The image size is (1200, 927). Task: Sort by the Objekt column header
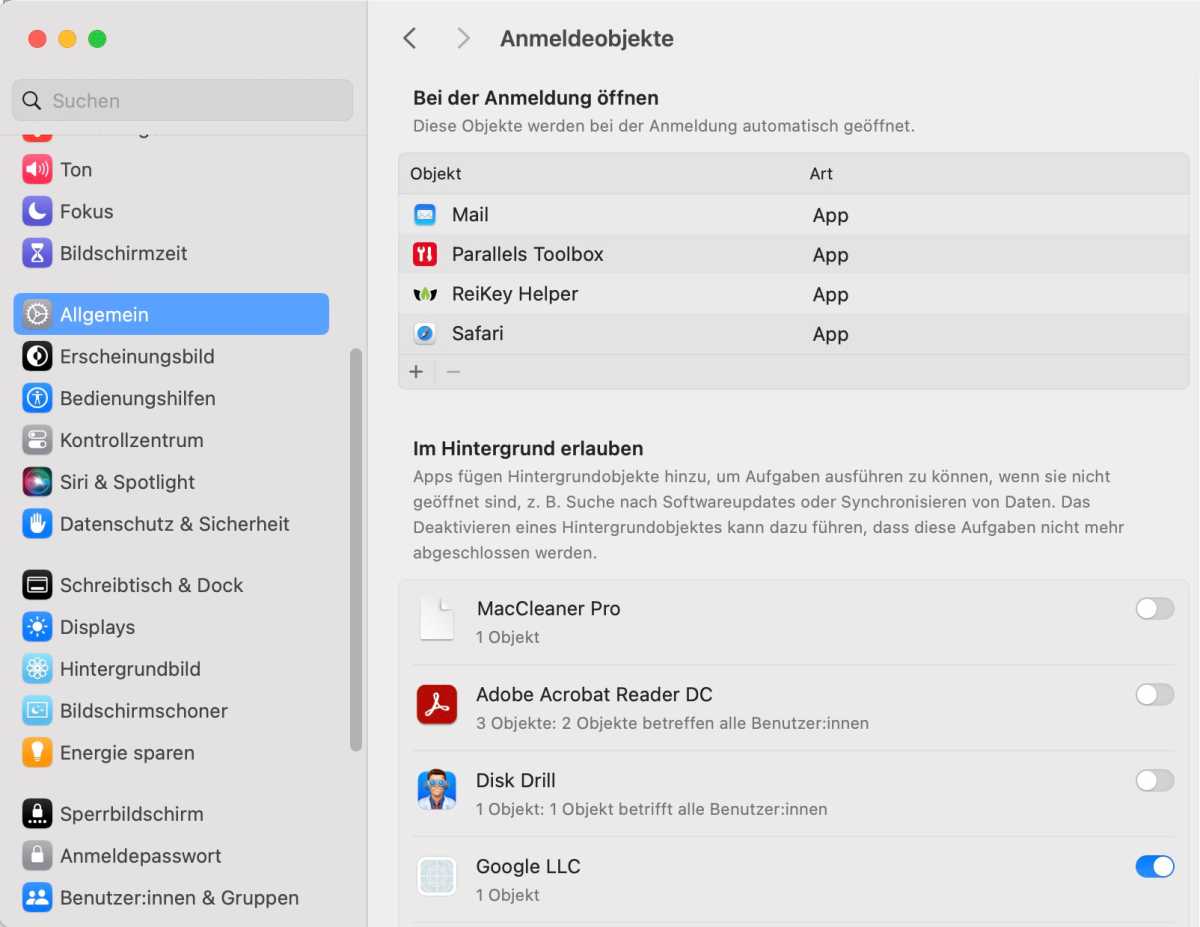point(436,173)
